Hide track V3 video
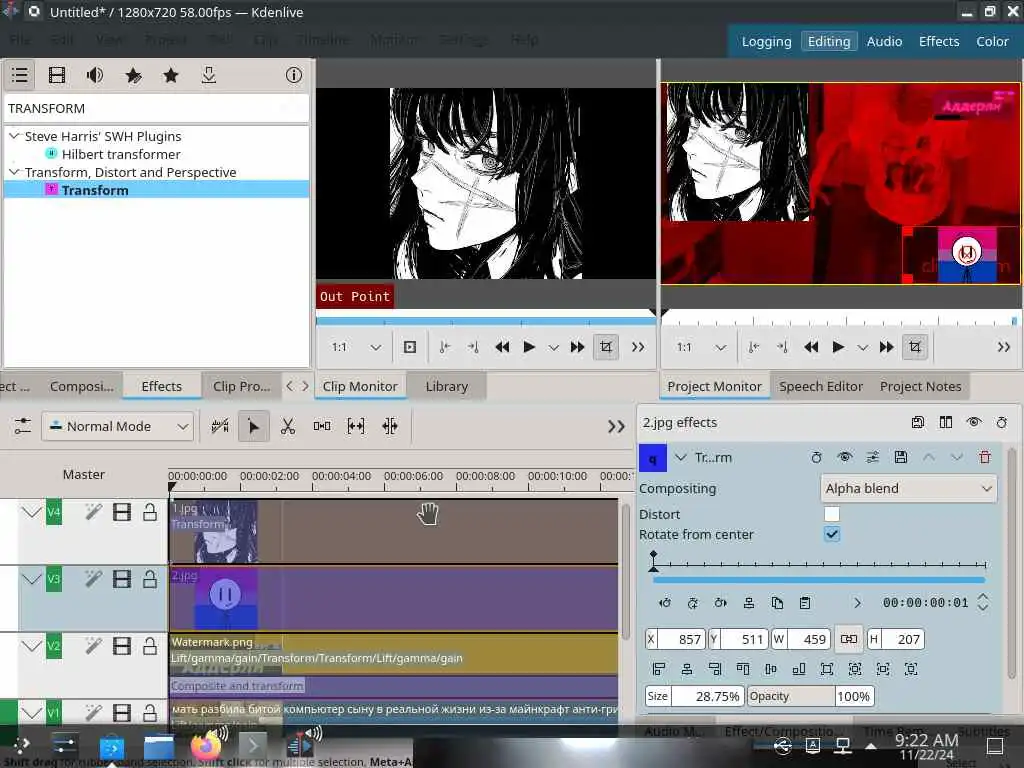The image size is (1024, 768). click(x=121, y=579)
